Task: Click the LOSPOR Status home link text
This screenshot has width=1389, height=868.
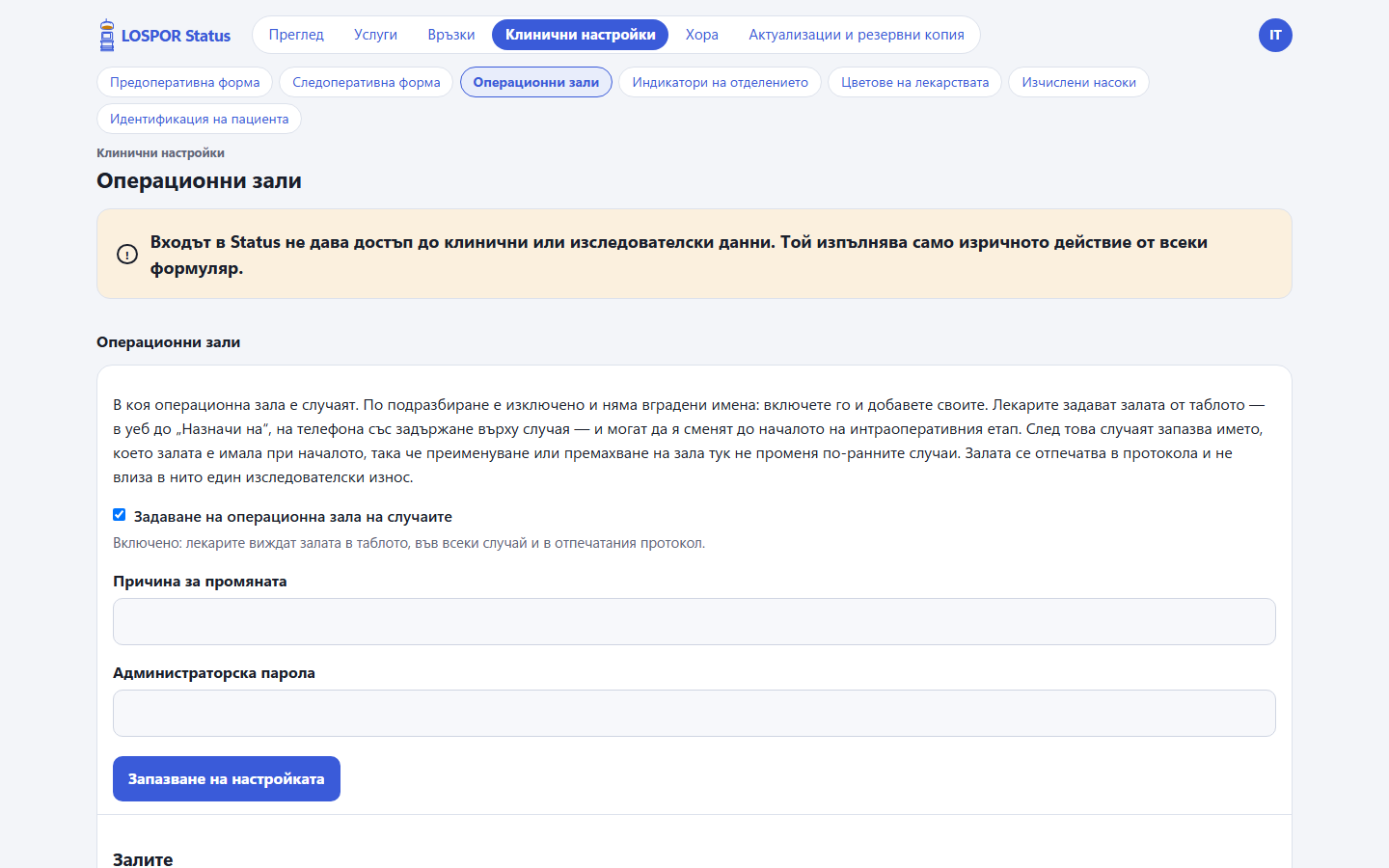Action: [177, 36]
